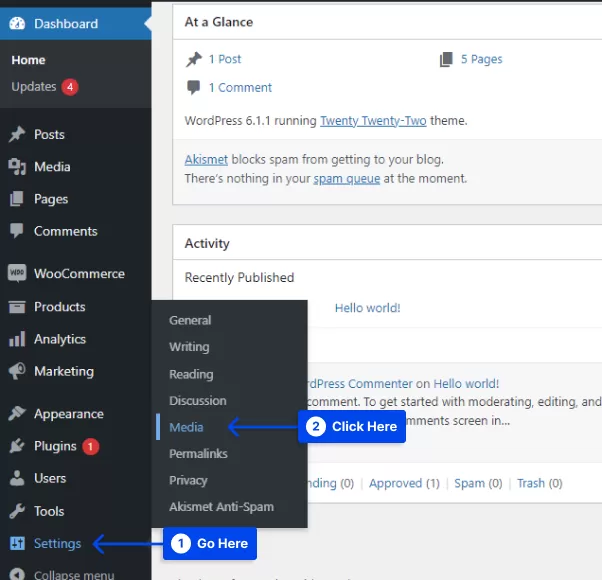This screenshot has width=602, height=580.
Task: Click the Marketing megaphone icon
Action: pyautogui.click(x=17, y=371)
